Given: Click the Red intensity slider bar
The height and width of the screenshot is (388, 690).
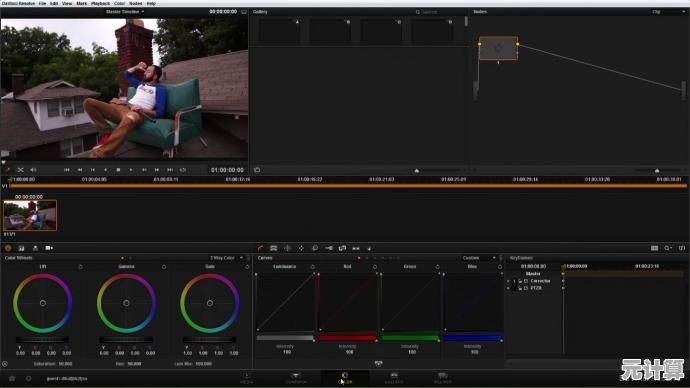Looking at the screenshot, I should [x=348, y=338].
